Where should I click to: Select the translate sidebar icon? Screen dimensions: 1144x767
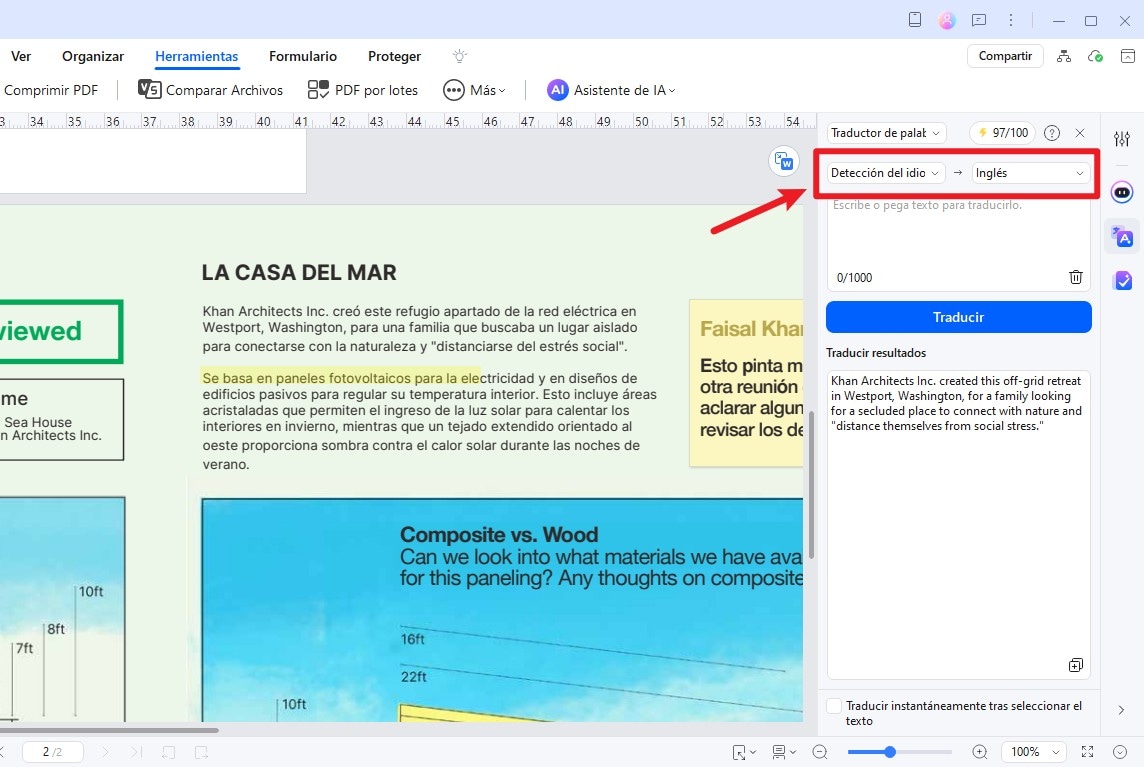pyautogui.click(x=1122, y=237)
